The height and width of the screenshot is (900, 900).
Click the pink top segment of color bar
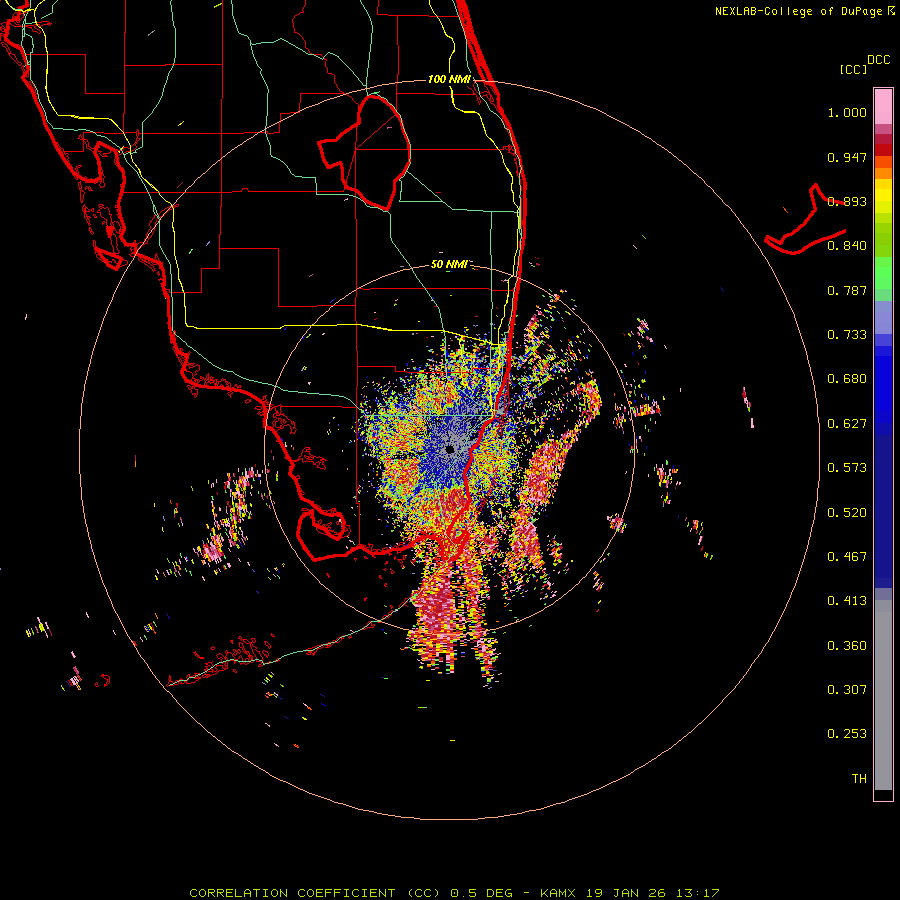883,107
